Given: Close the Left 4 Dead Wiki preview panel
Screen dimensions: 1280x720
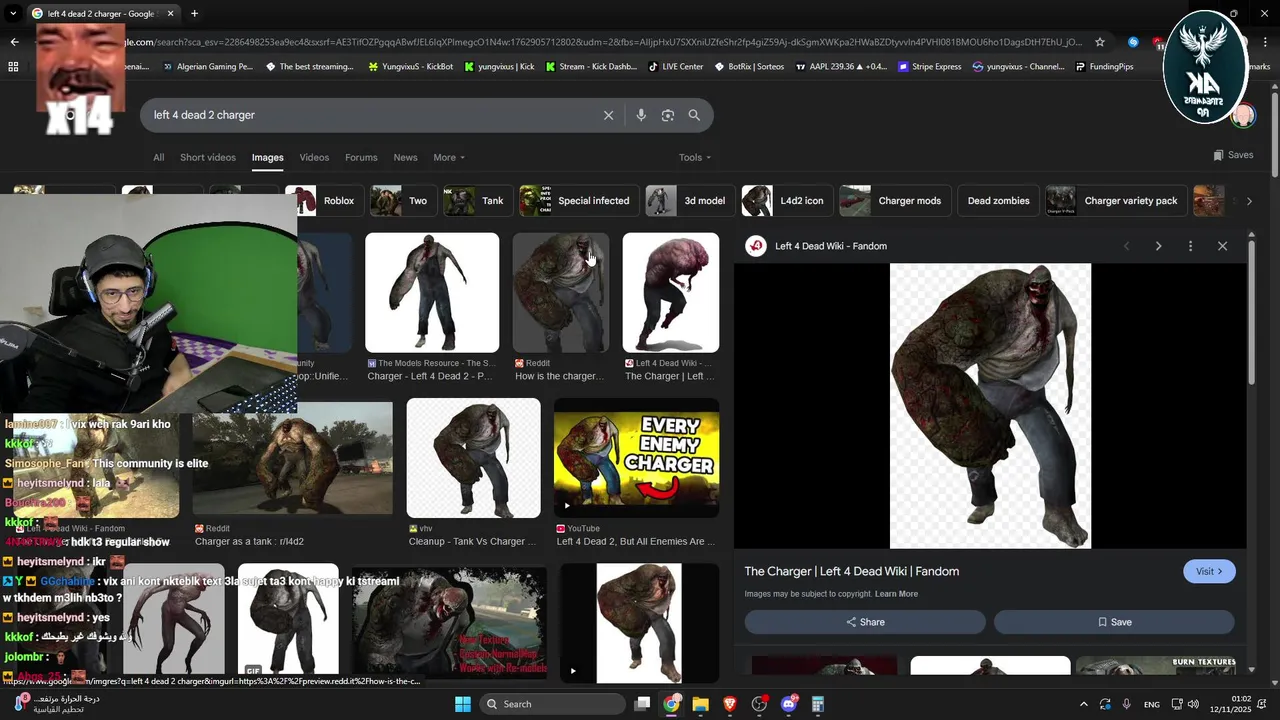Looking at the screenshot, I should click(1222, 246).
